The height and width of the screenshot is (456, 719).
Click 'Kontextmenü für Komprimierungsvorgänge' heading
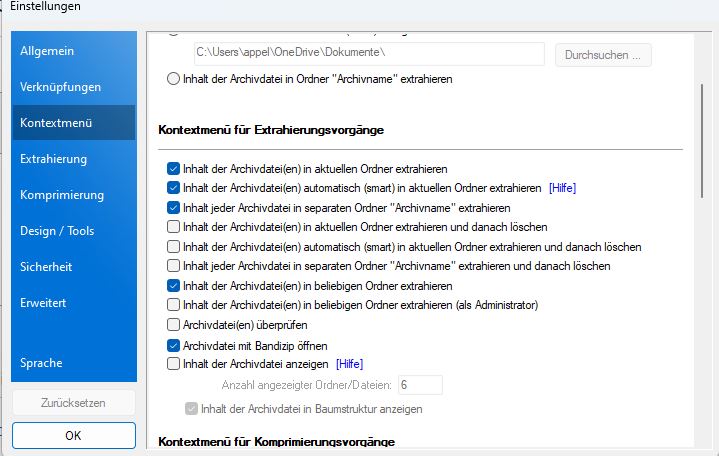[x=277, y=442]
